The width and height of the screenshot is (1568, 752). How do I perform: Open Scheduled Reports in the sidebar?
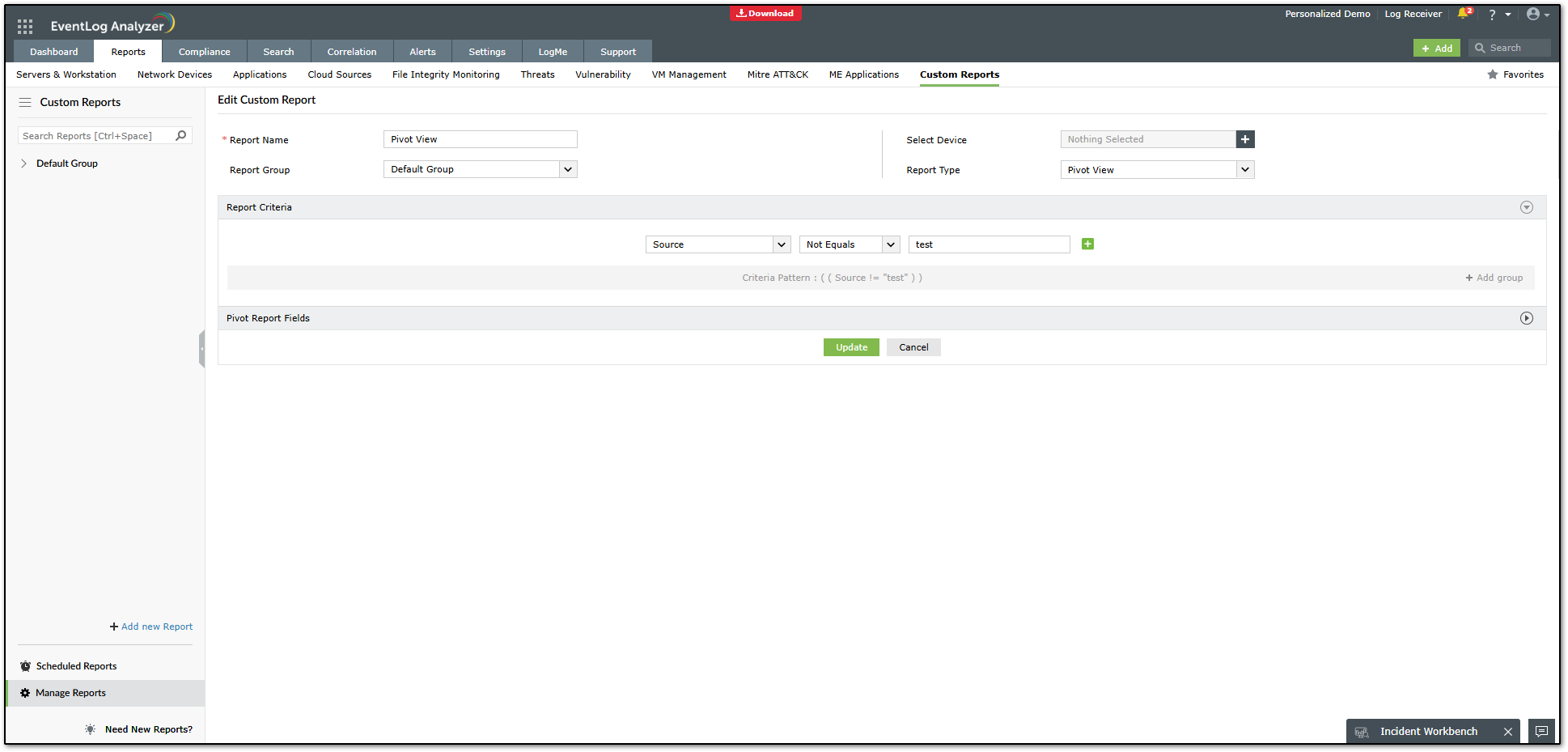(x=76, y=666)
